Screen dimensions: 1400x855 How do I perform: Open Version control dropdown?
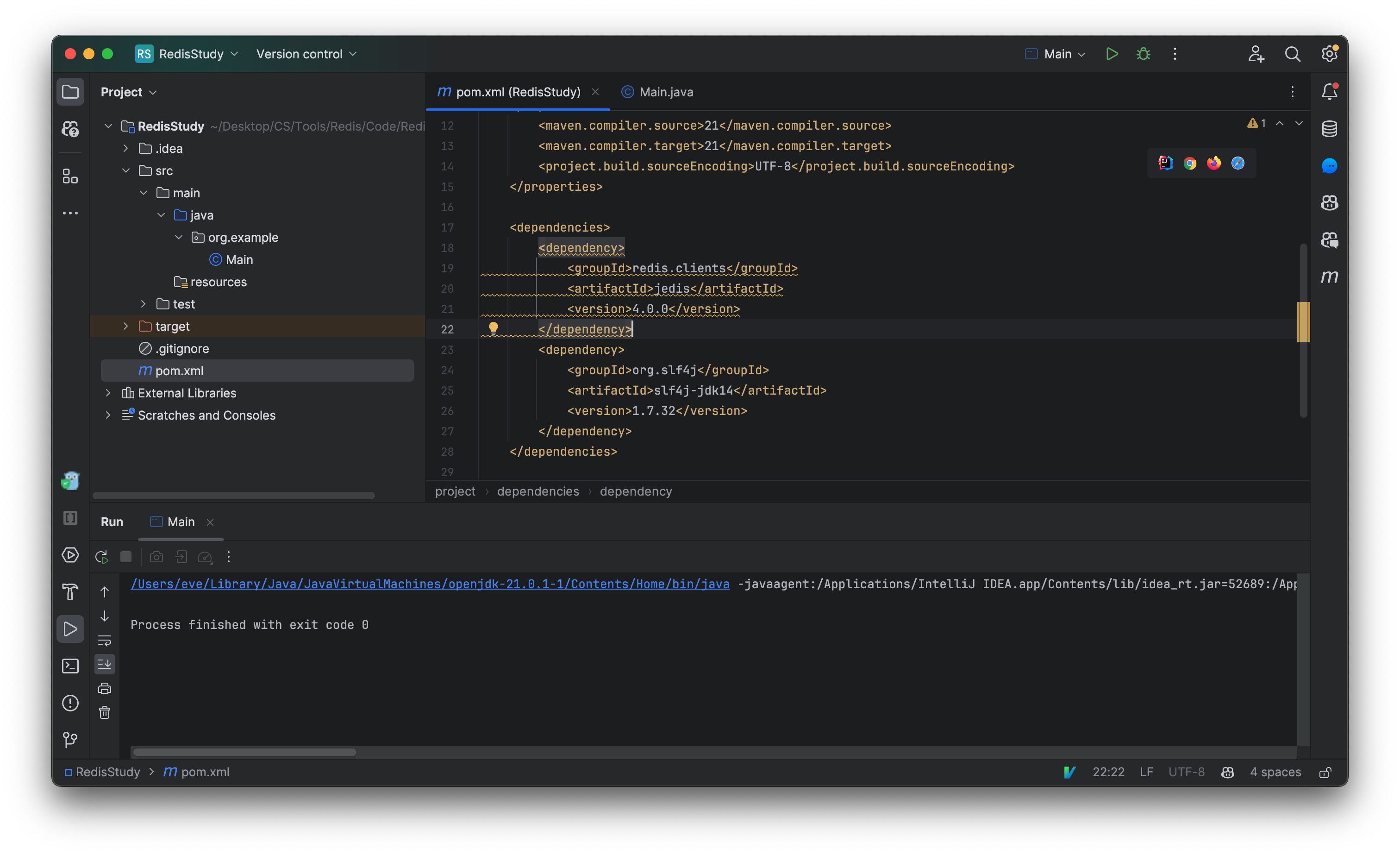[306, 54]
